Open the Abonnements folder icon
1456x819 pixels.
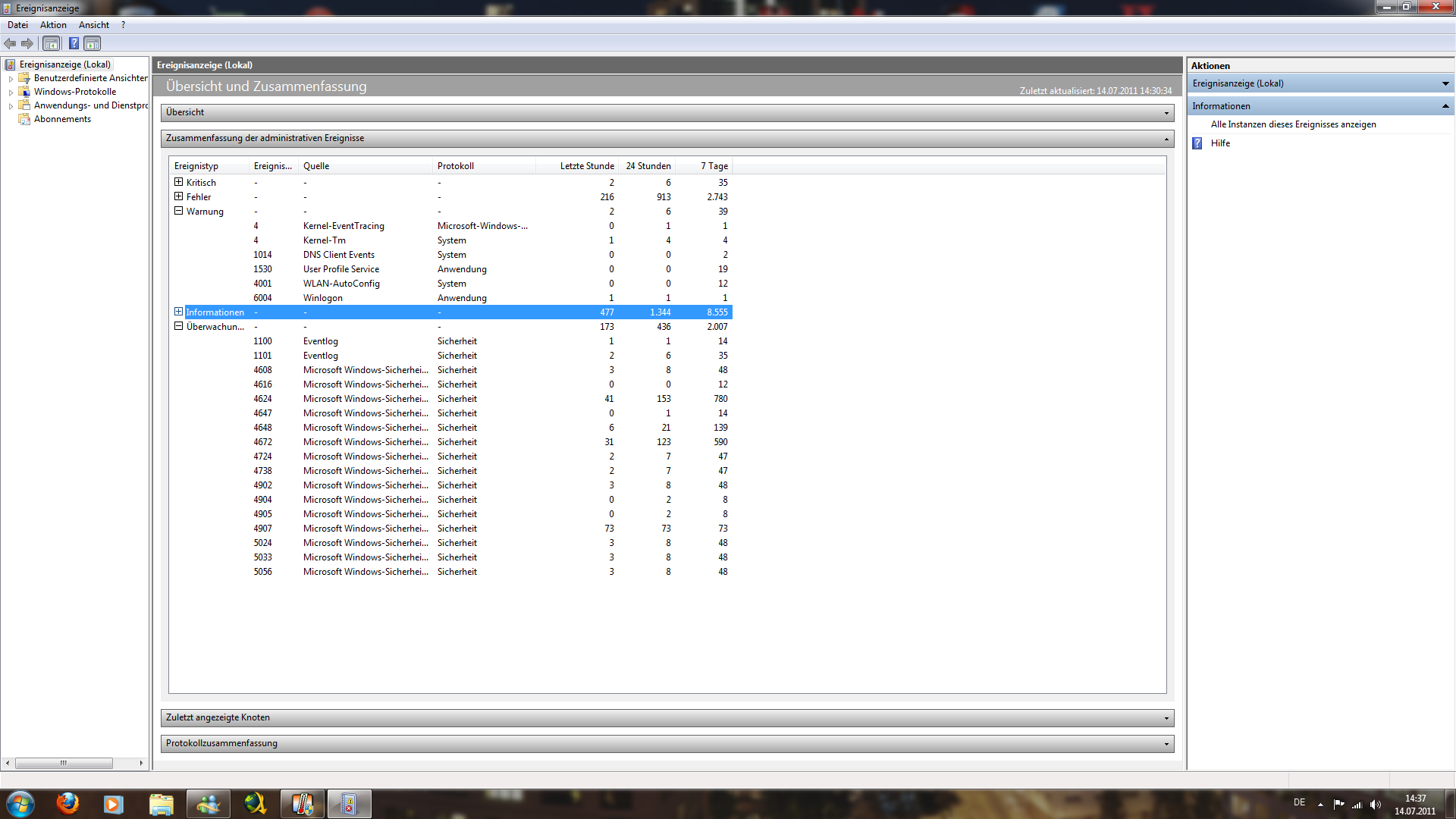(x=24, y=119)
